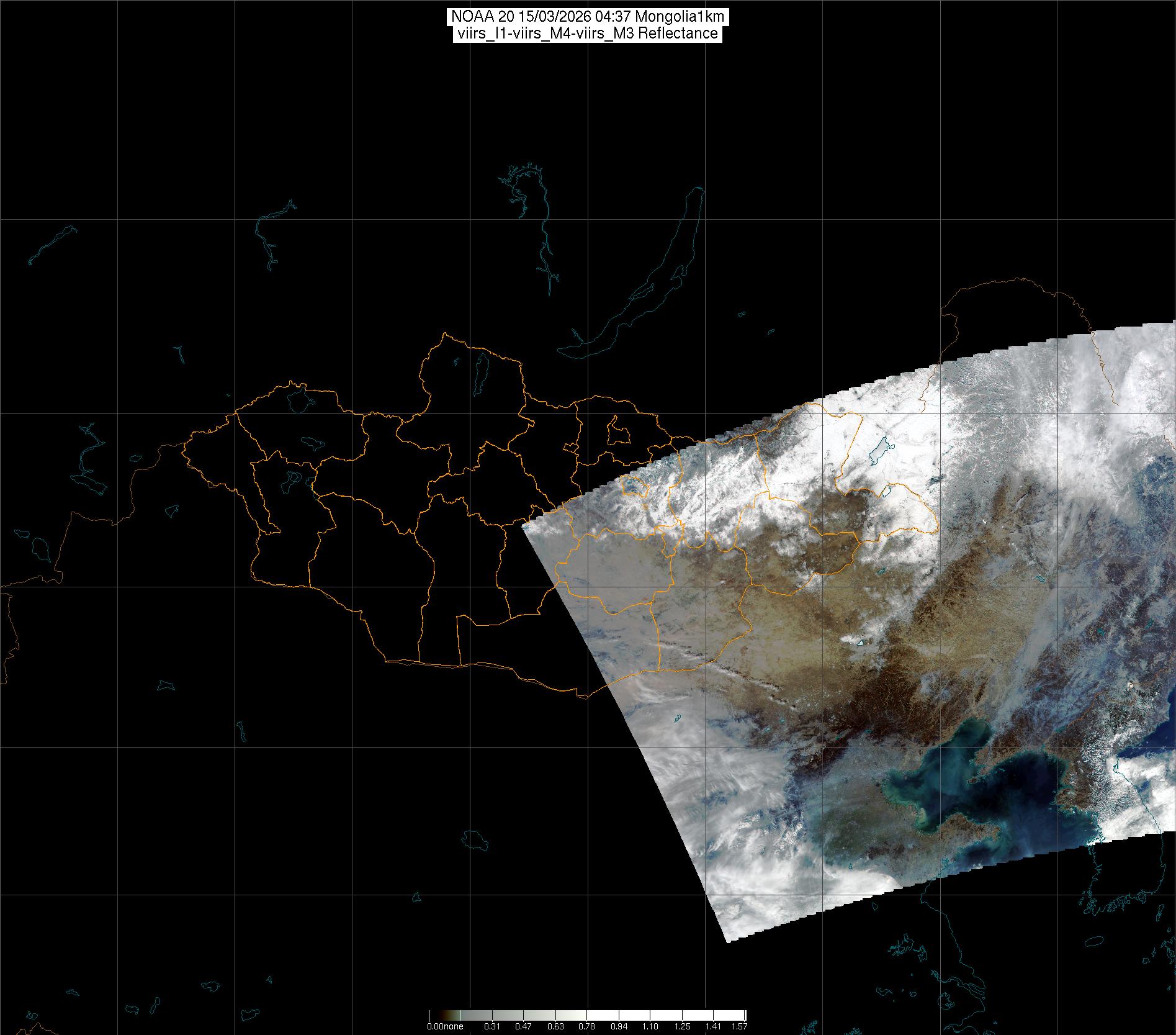Click the viirs_I1-viirs_M4-viirs_M3 Reflectance subtitle
Screen dimensions: 1176x1035
pyautogui.click(x=587, y=34)
